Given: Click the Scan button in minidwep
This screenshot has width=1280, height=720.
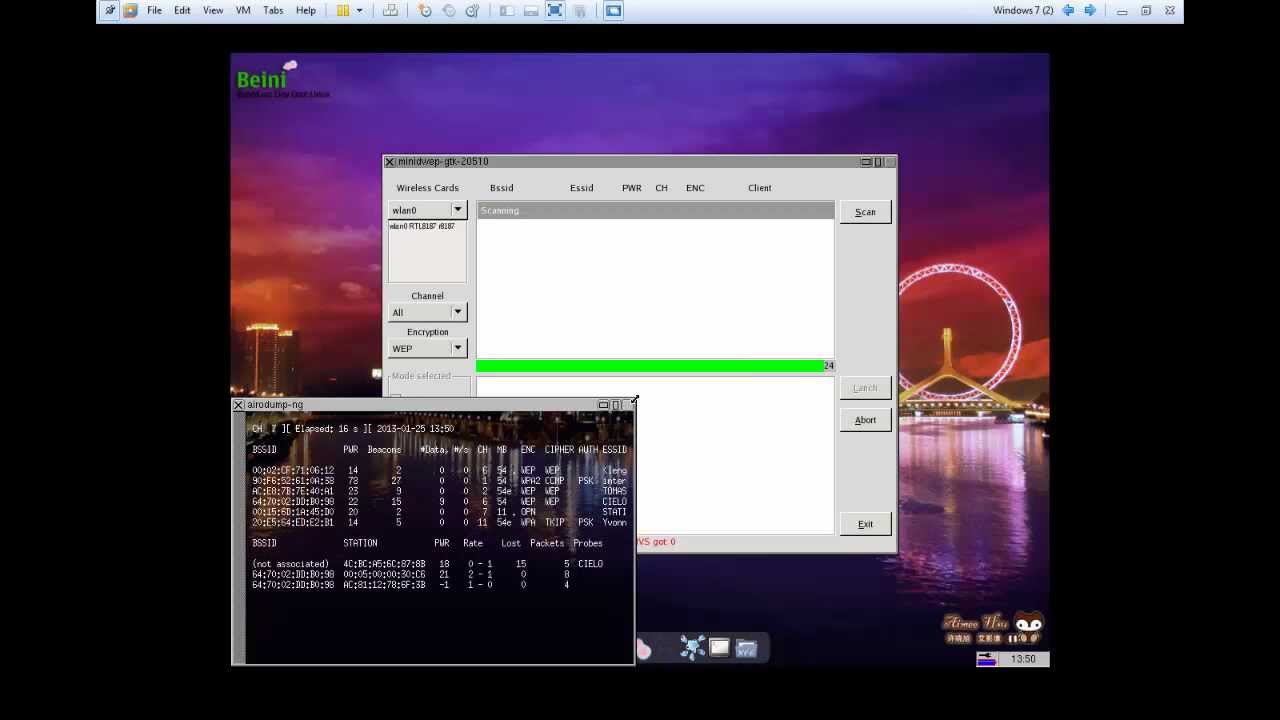Looking at the screenshot, I should point(865,212).
